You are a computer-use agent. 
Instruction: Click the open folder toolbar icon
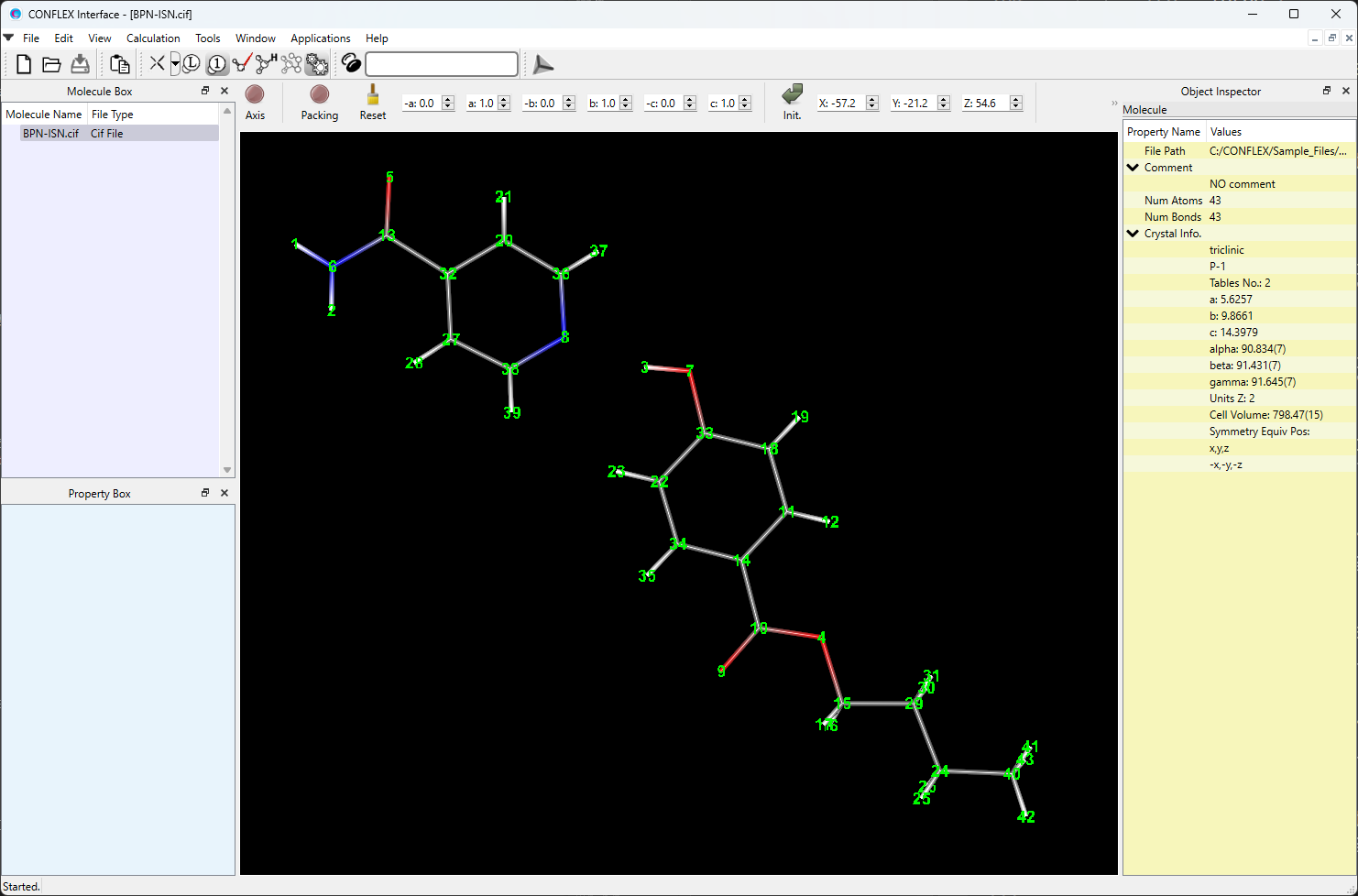(51, 64)
